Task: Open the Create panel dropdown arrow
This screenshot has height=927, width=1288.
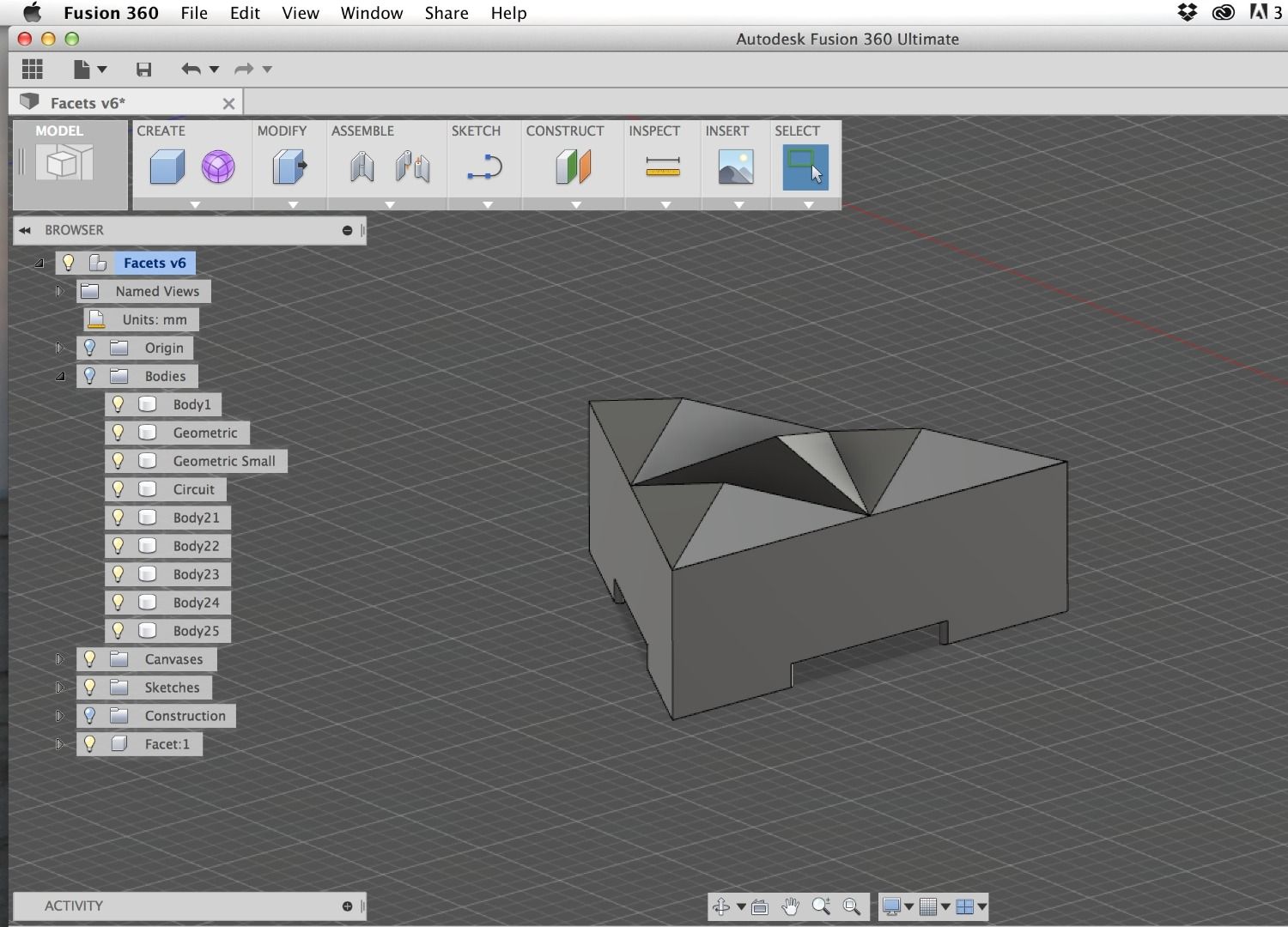Action: (195, 205)
